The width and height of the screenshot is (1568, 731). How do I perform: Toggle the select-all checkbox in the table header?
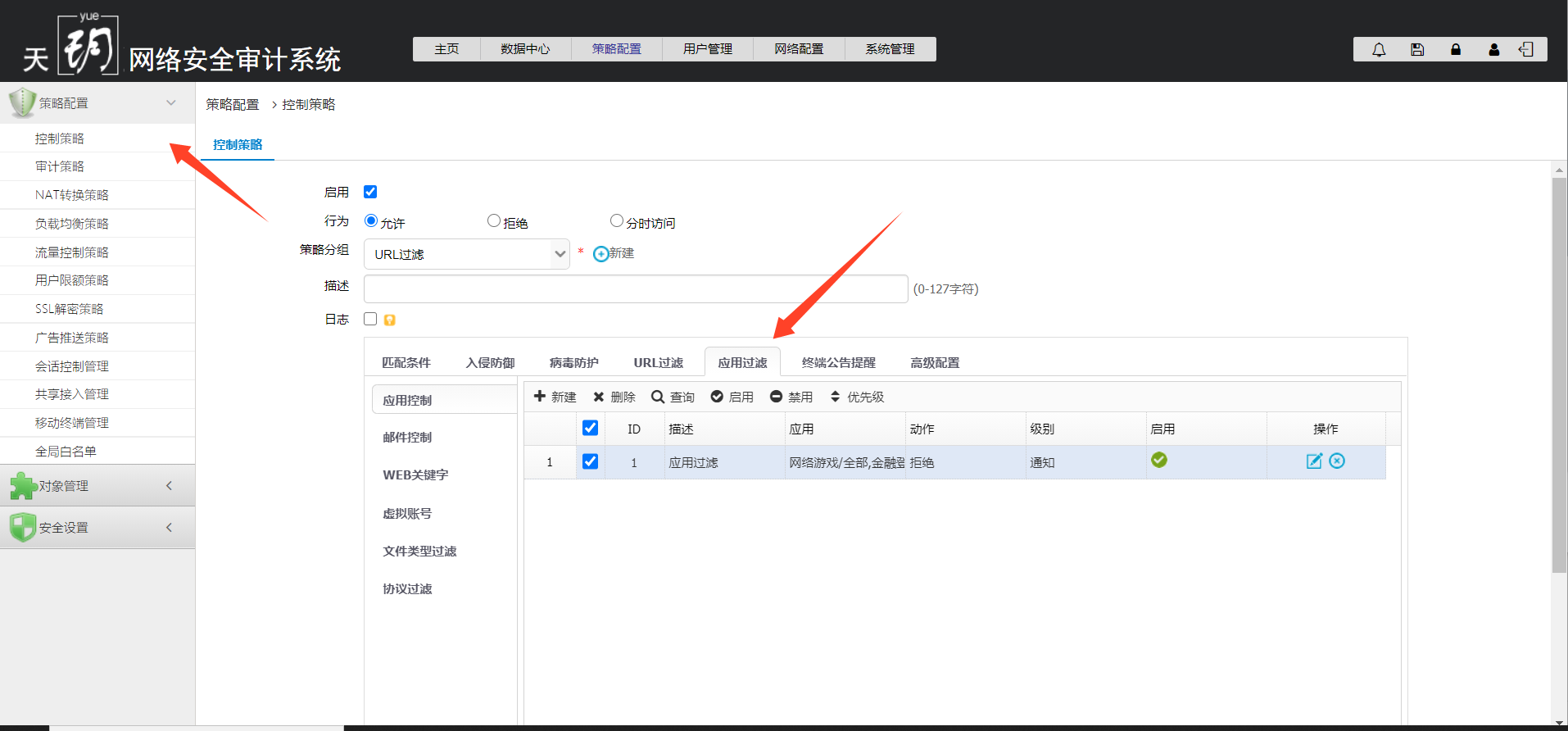click(590, 428)
